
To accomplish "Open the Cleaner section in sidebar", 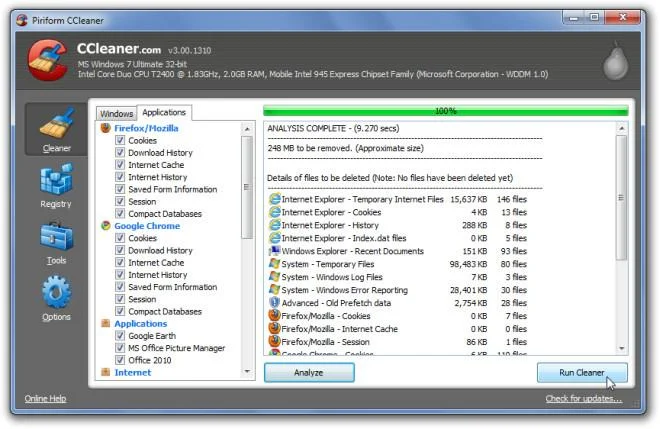I will tap(56, 129).
